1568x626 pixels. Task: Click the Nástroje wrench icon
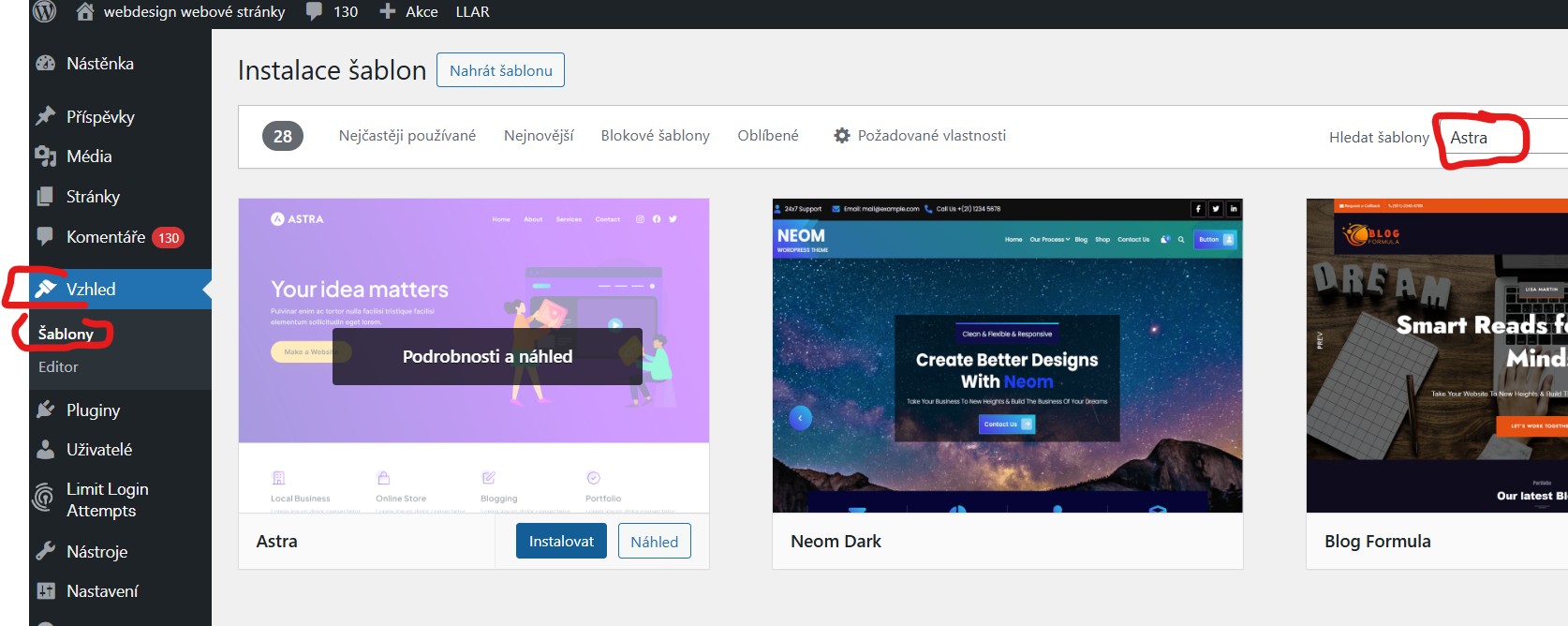pyautogui.click(x=46, y=551)
